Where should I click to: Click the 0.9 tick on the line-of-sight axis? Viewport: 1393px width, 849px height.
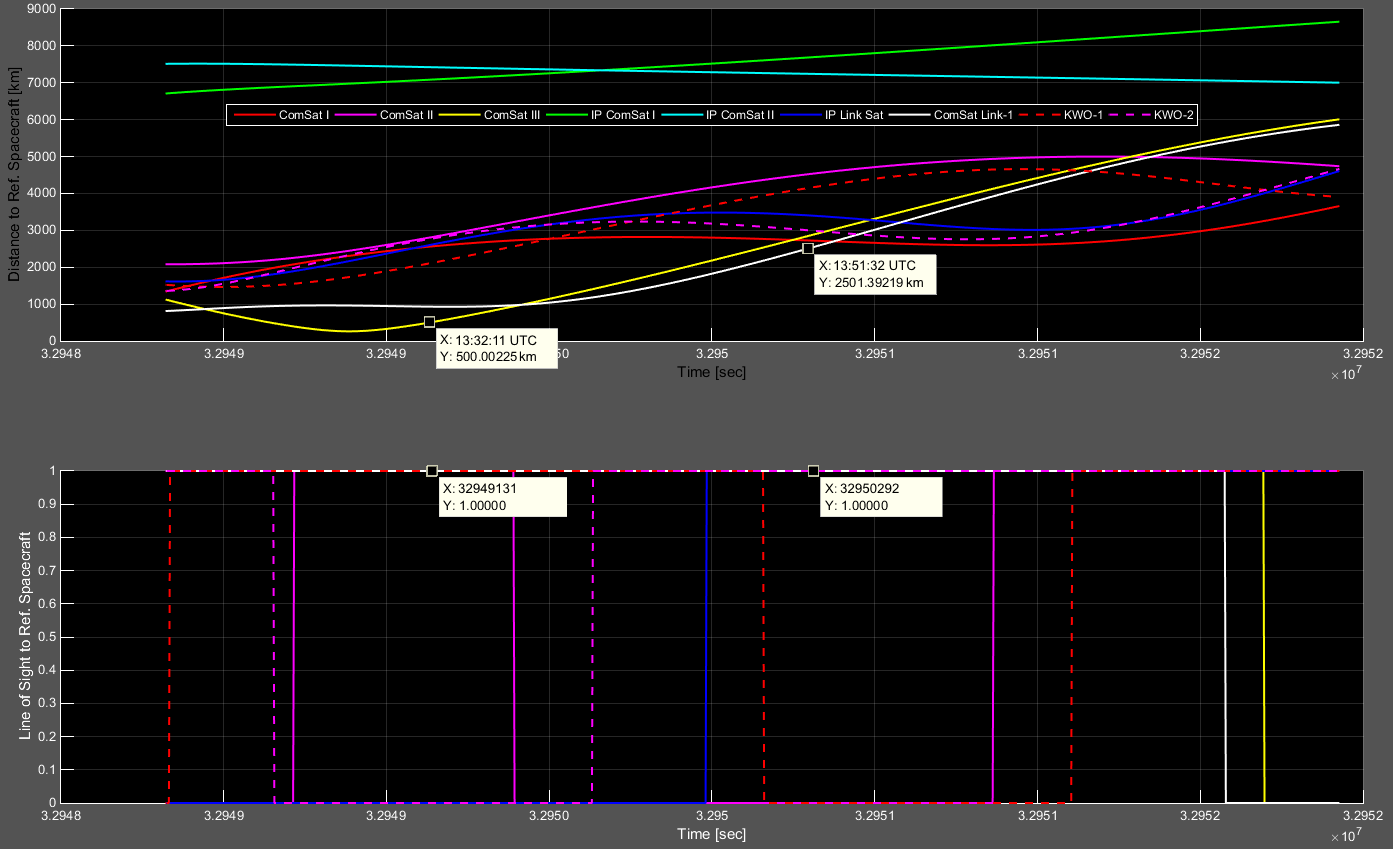click(x=46, y=504)
